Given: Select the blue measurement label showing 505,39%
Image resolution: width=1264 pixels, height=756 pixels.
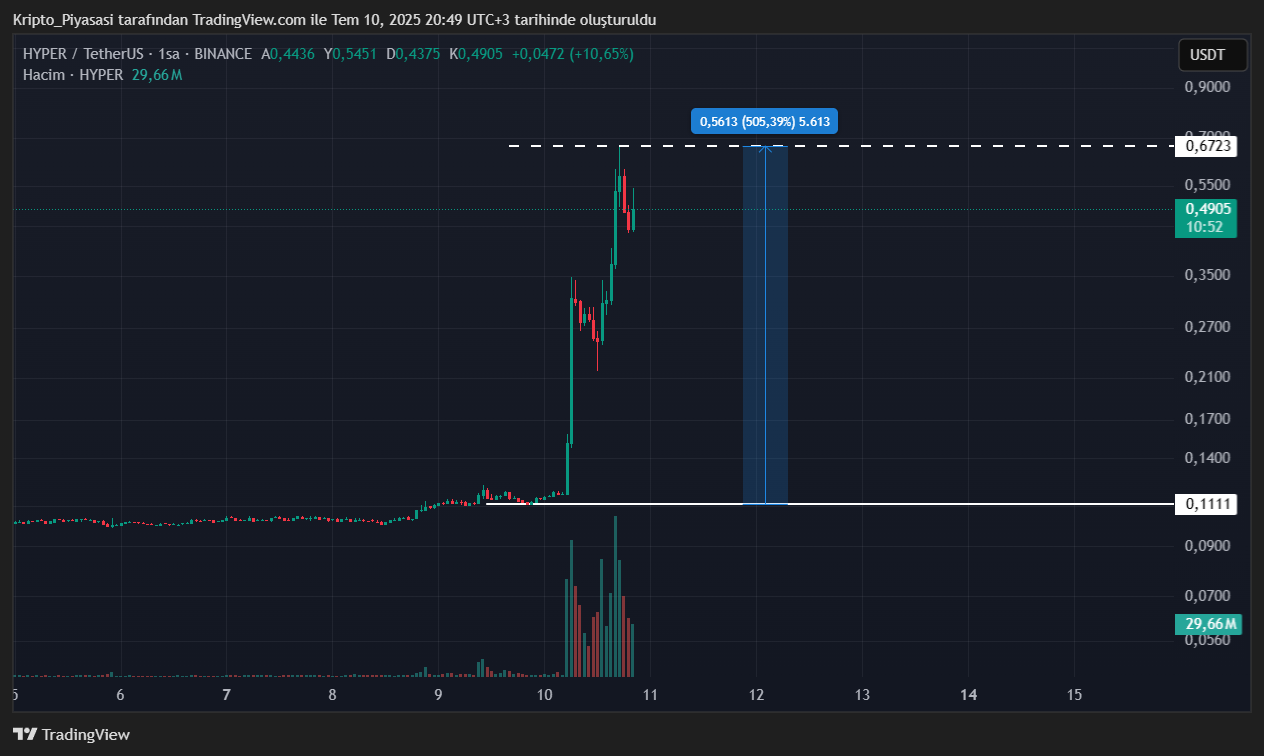Looking at the screenshot, I should click(764, 121).
